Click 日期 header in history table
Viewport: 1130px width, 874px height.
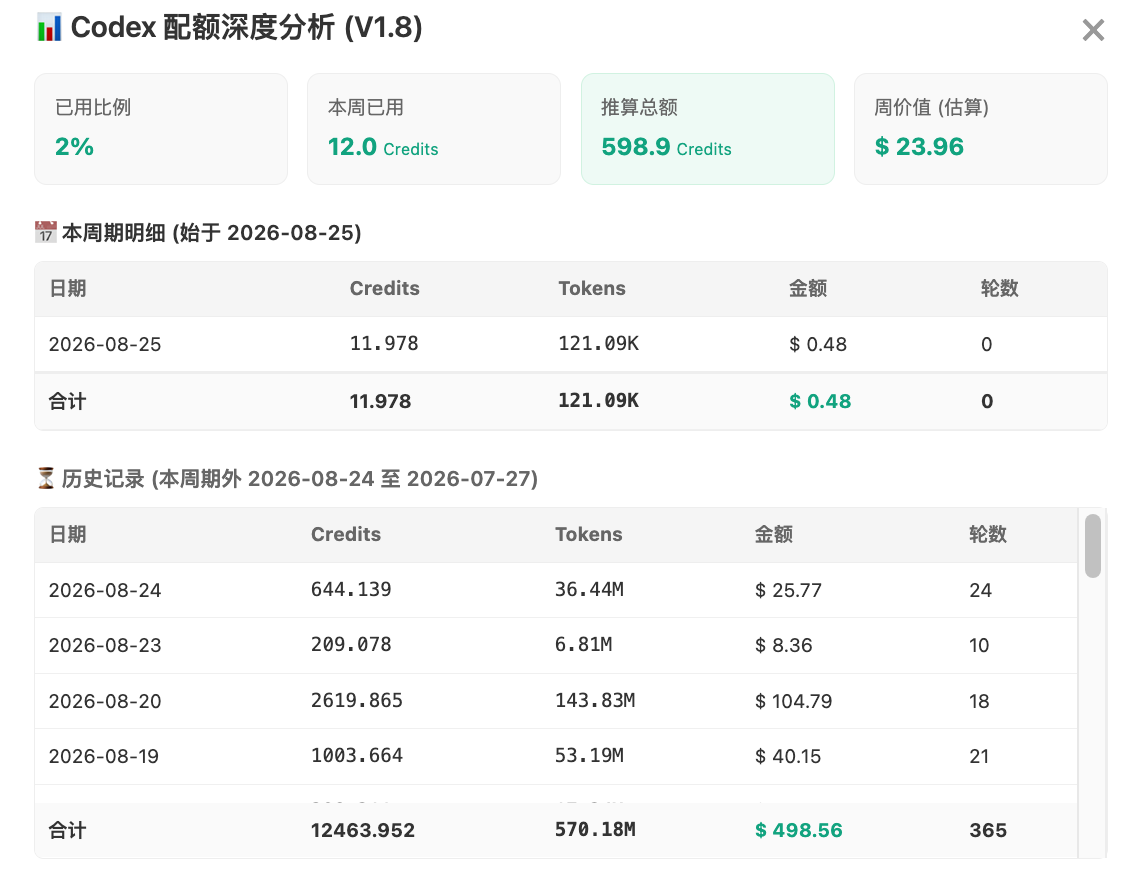pyautogui.click(x=68, y=534)
